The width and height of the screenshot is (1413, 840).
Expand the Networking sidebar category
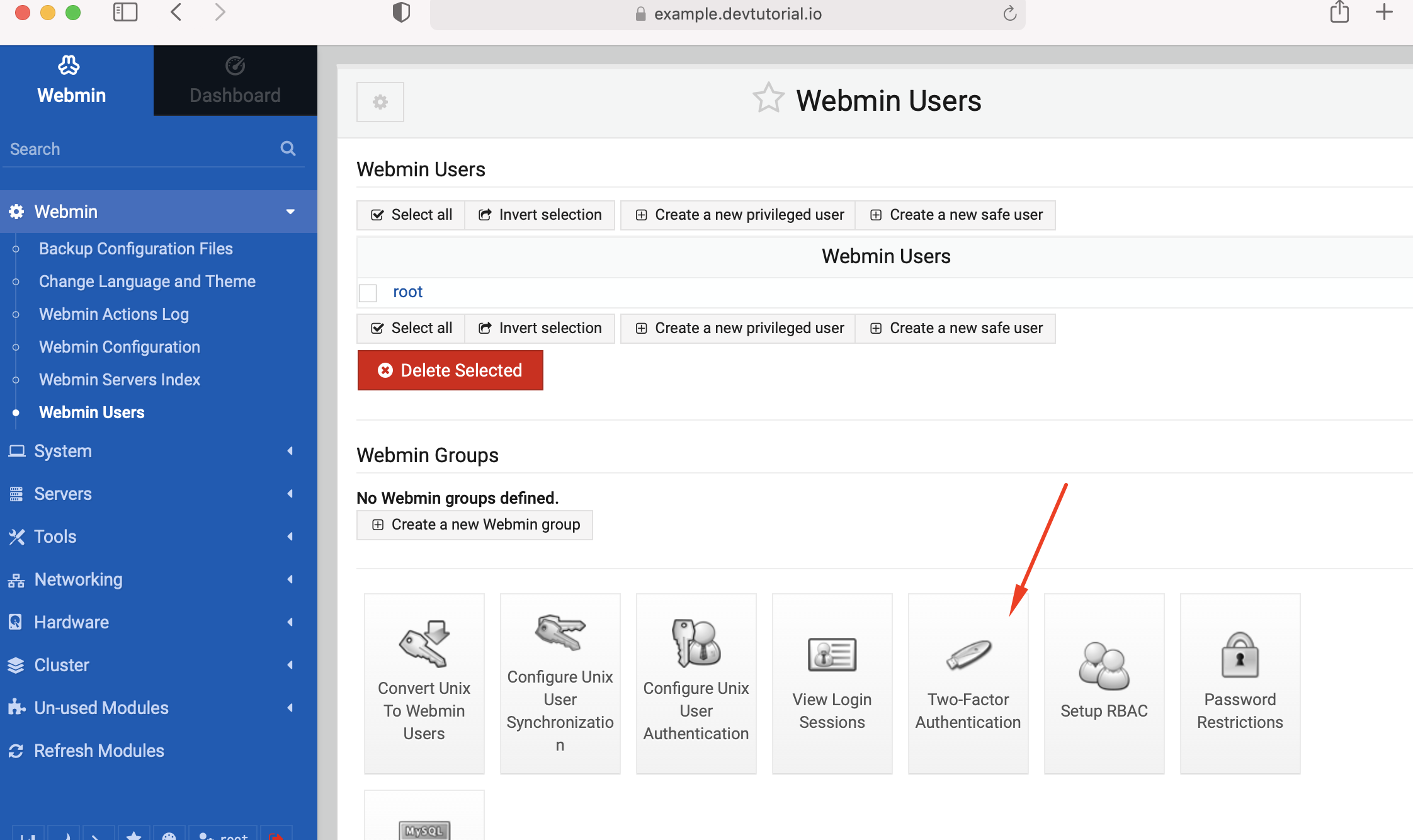159,579
